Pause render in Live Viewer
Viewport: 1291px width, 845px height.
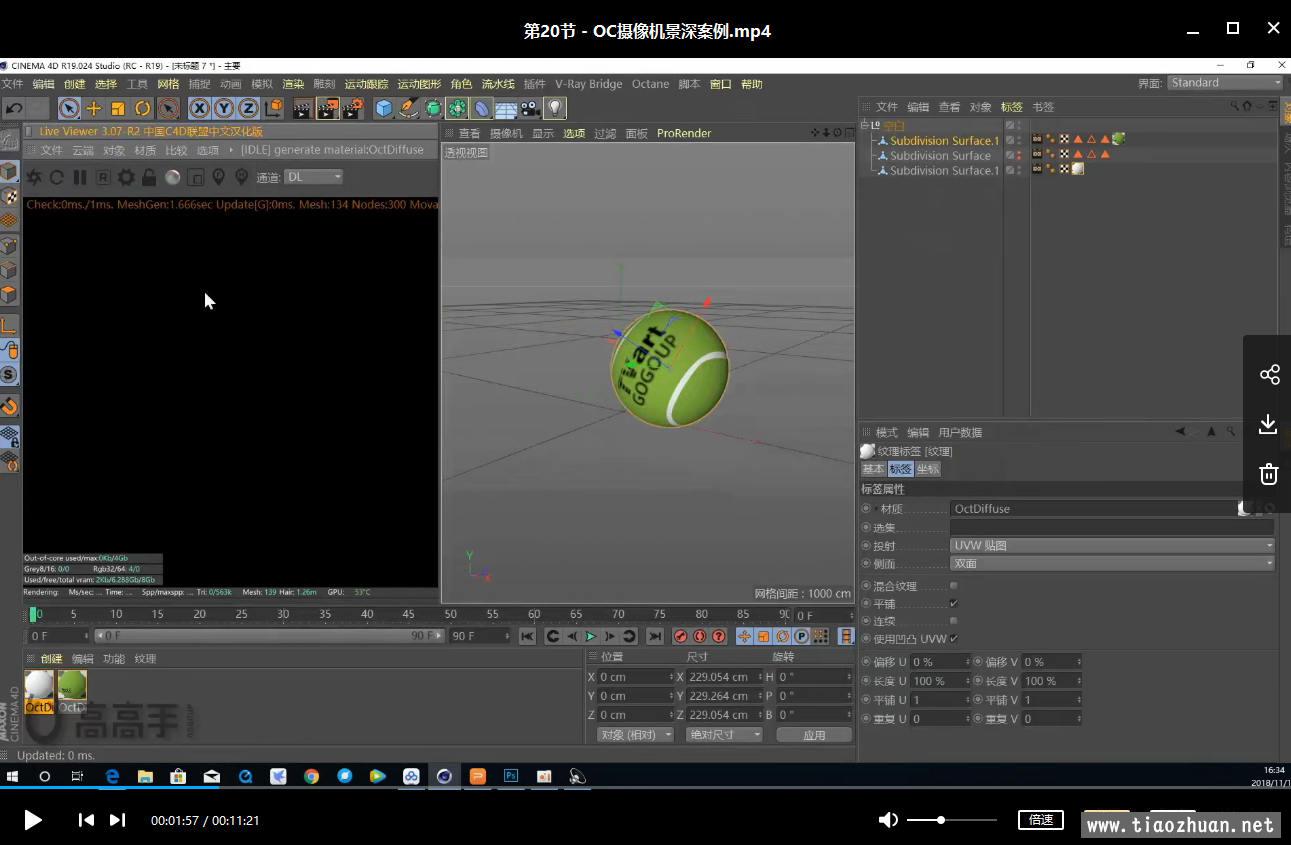80,177
